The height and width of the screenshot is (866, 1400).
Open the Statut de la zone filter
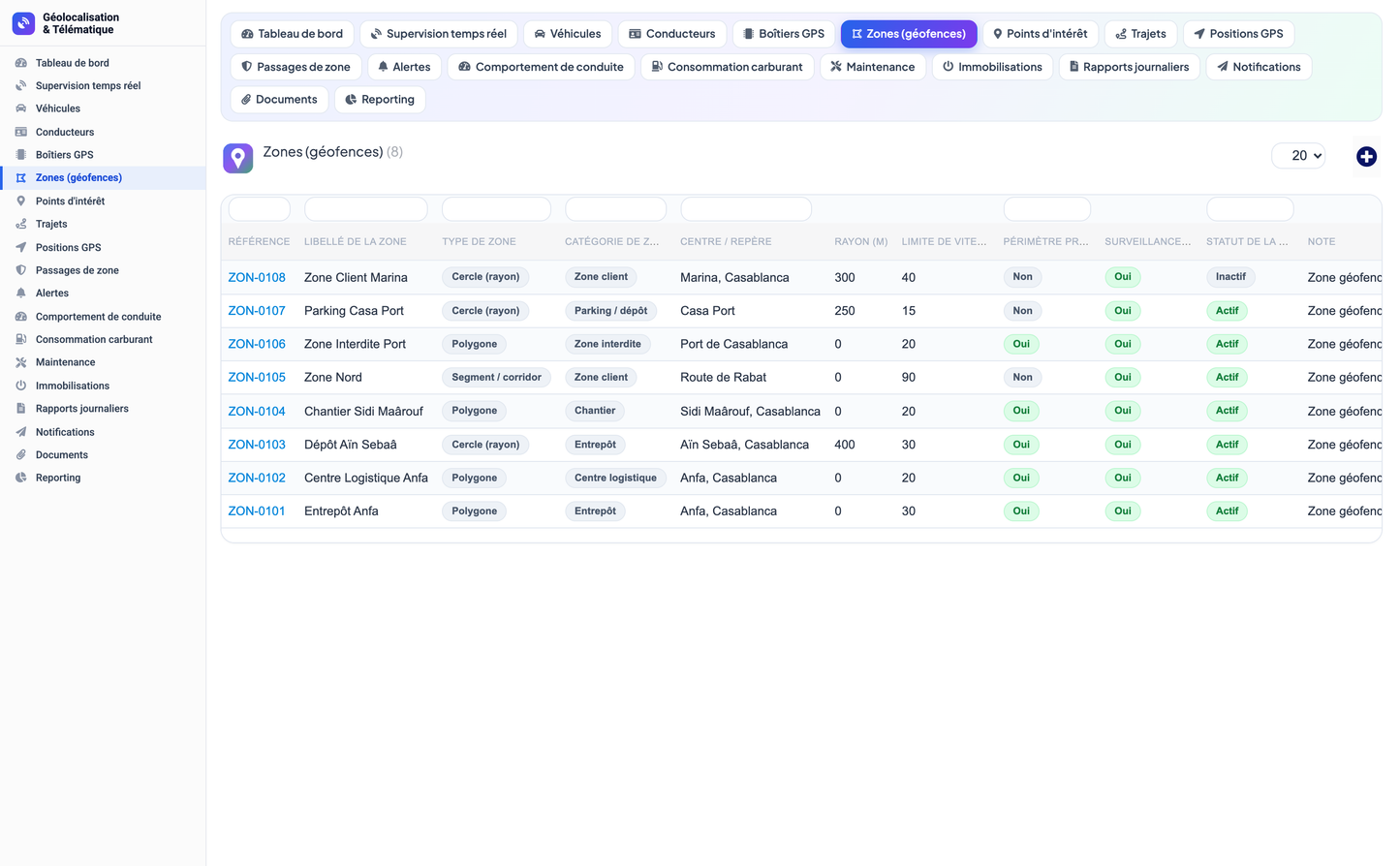(x=1250, y=208)
